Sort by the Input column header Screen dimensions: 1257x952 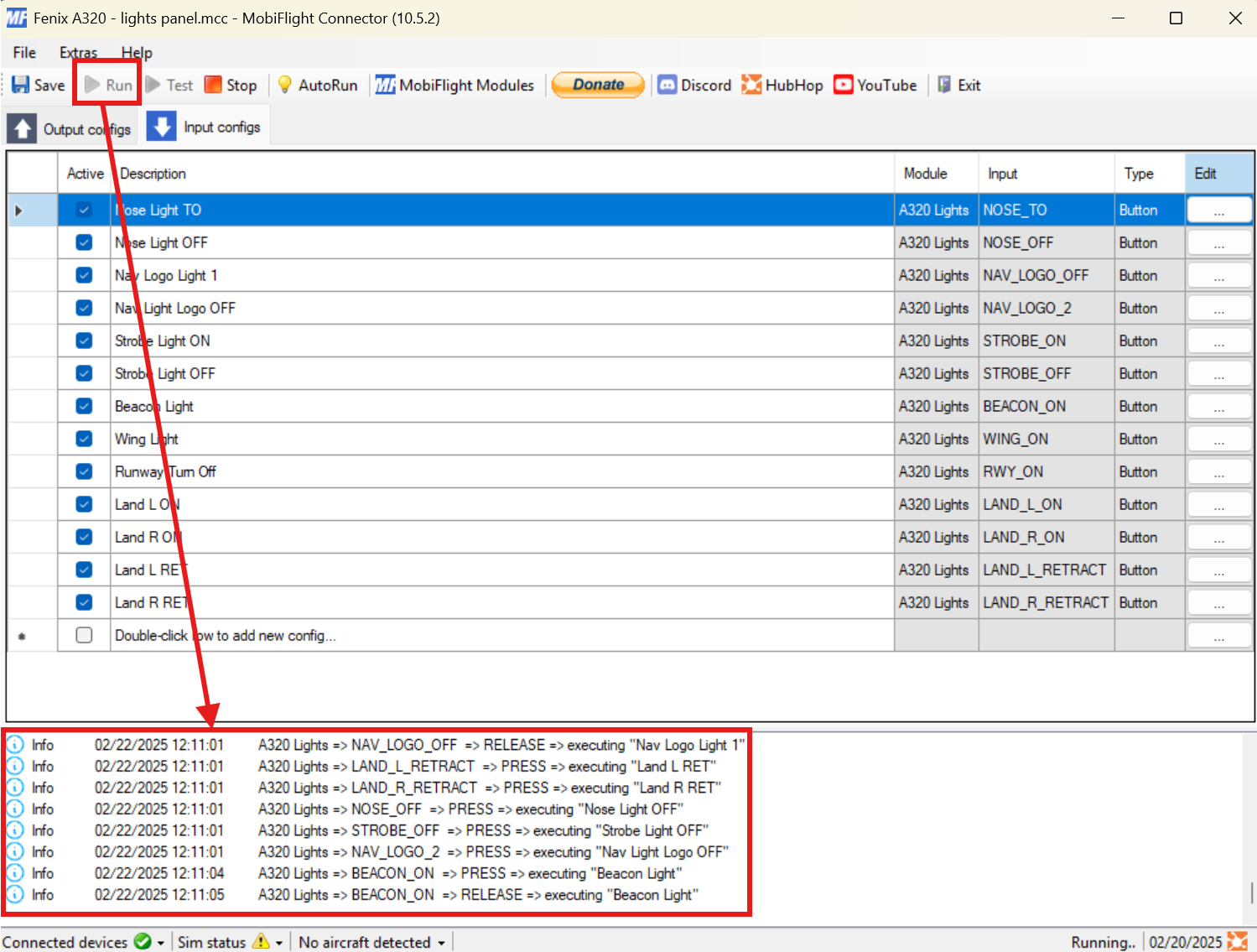(1047, 174)
